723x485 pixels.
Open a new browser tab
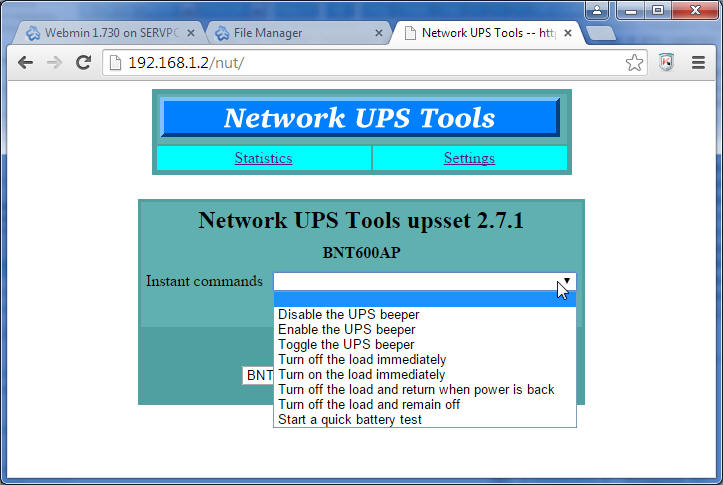pyautogui.click(x=600, y=33)
